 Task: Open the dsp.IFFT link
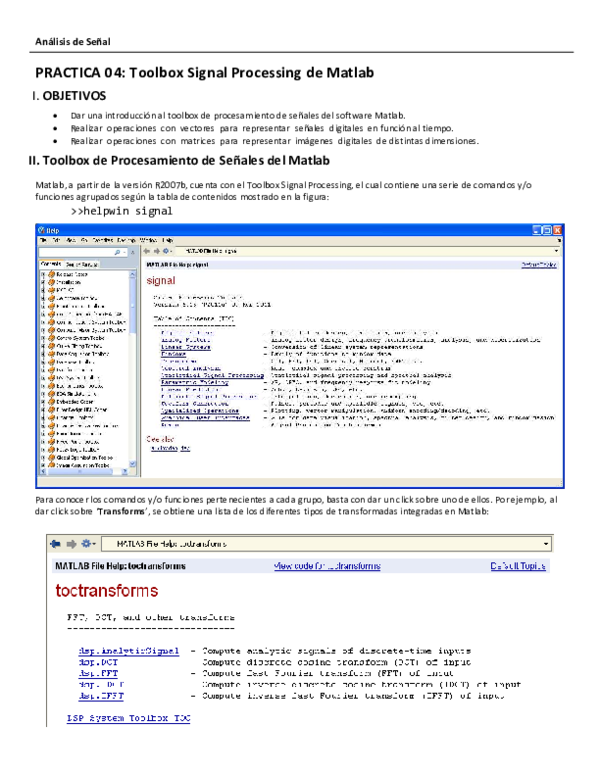tap(101, 696)
